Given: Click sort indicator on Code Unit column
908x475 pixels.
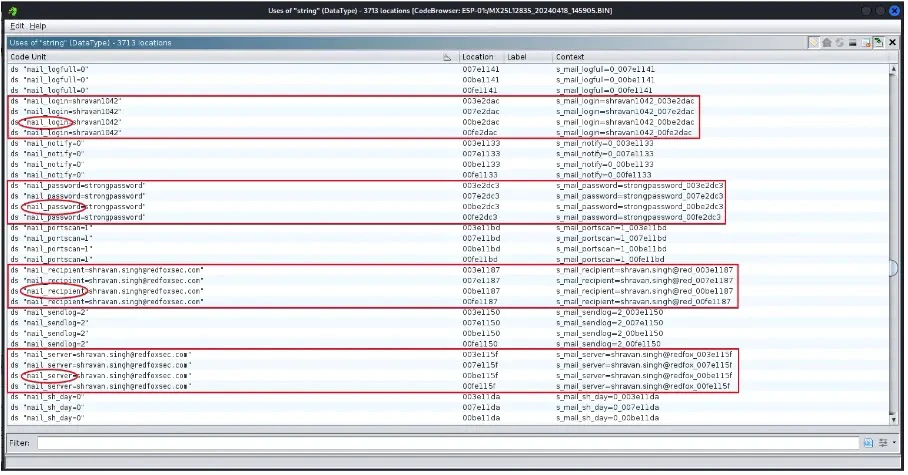Looking at the screenshot, I should 447,58.
